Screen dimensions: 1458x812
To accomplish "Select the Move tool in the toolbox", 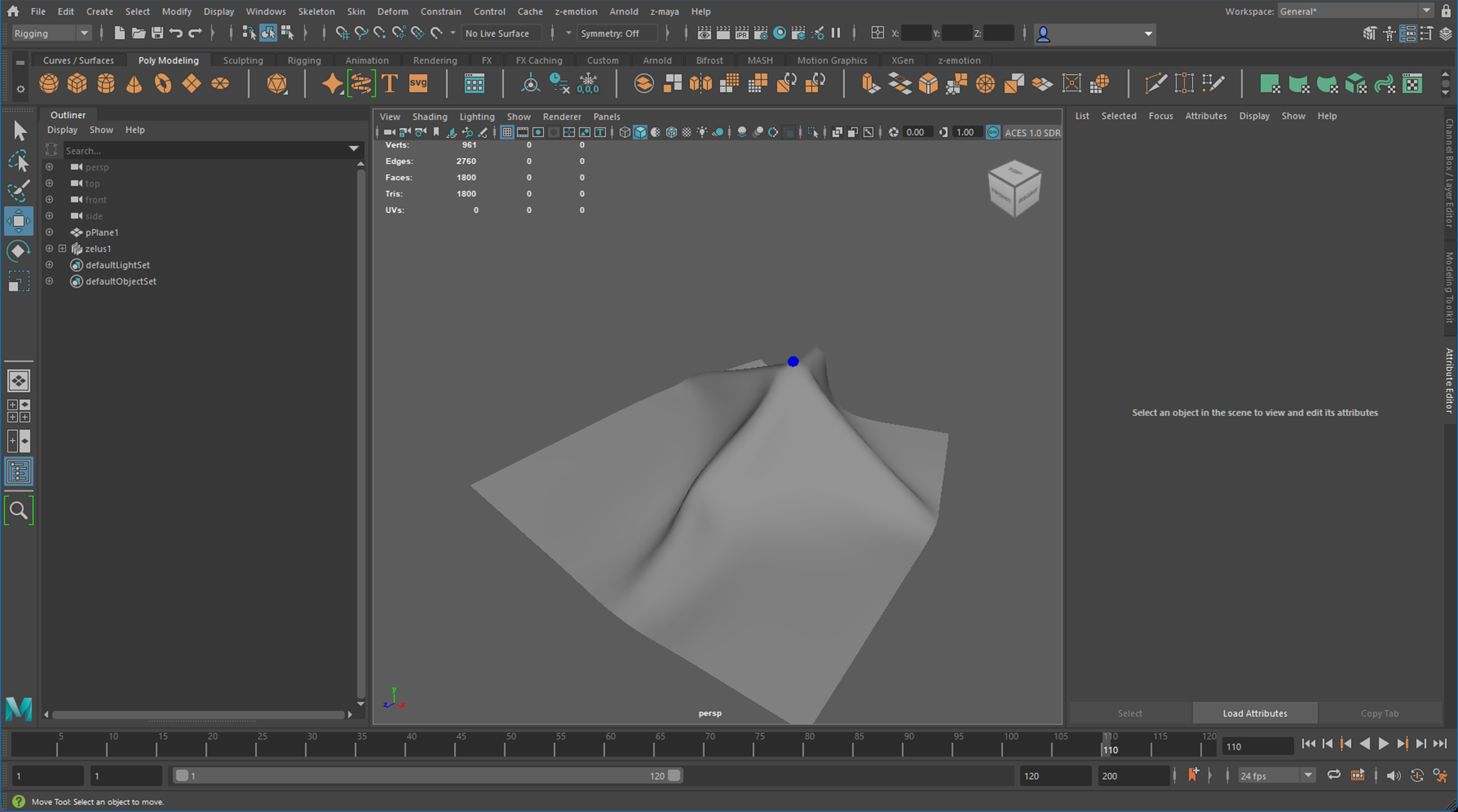I will (19, 221).
